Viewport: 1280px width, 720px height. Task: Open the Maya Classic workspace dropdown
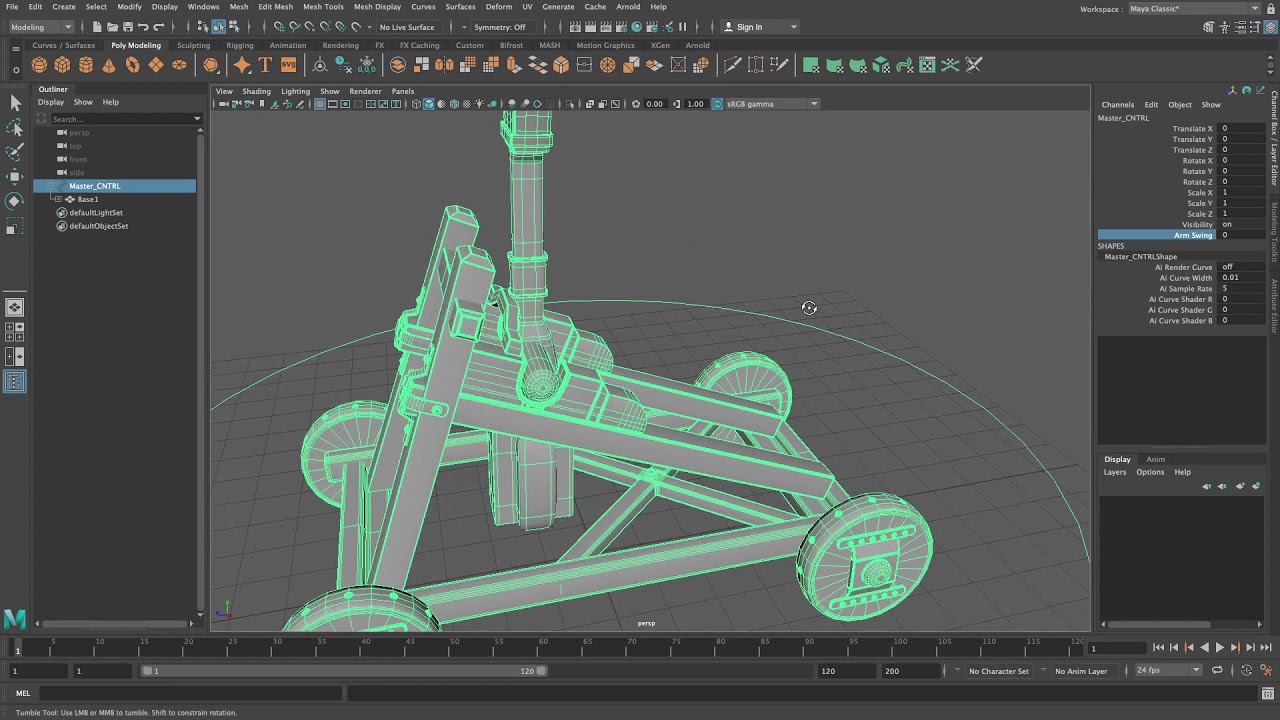click(1193, 9)
